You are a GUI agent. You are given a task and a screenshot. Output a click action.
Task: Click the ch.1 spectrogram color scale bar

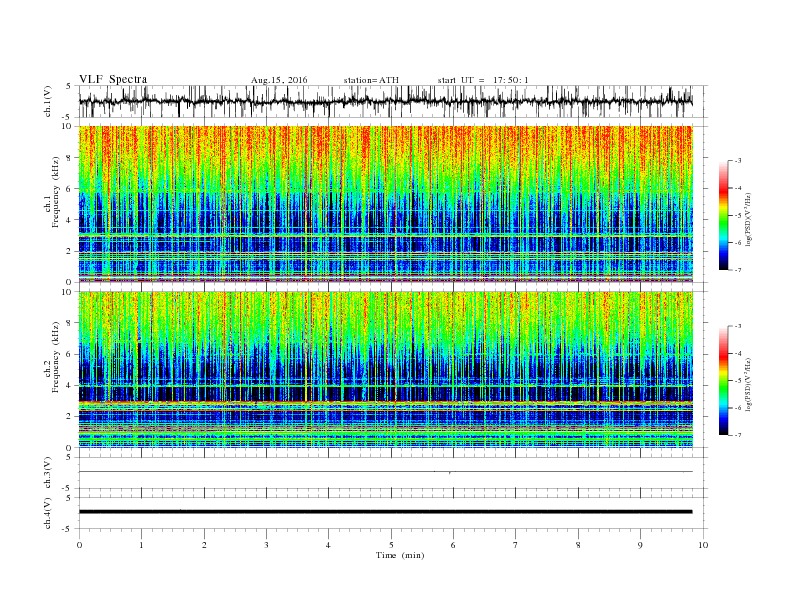pyautogui.click(x=724, y=216)
